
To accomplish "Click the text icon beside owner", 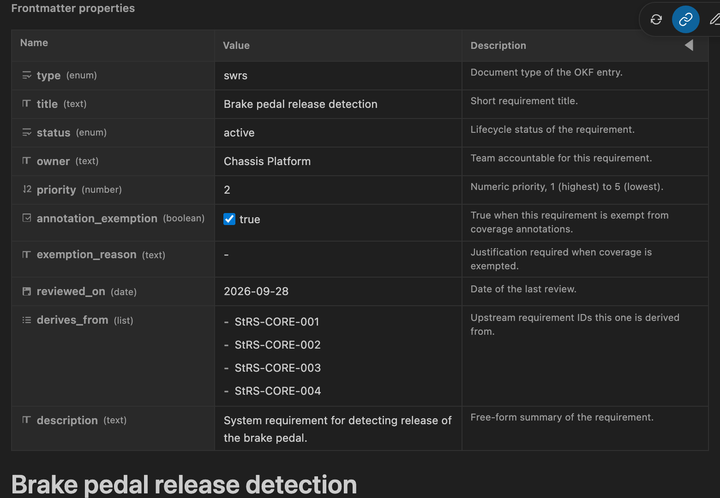I will pyautogui.click(x=27, y=161).
